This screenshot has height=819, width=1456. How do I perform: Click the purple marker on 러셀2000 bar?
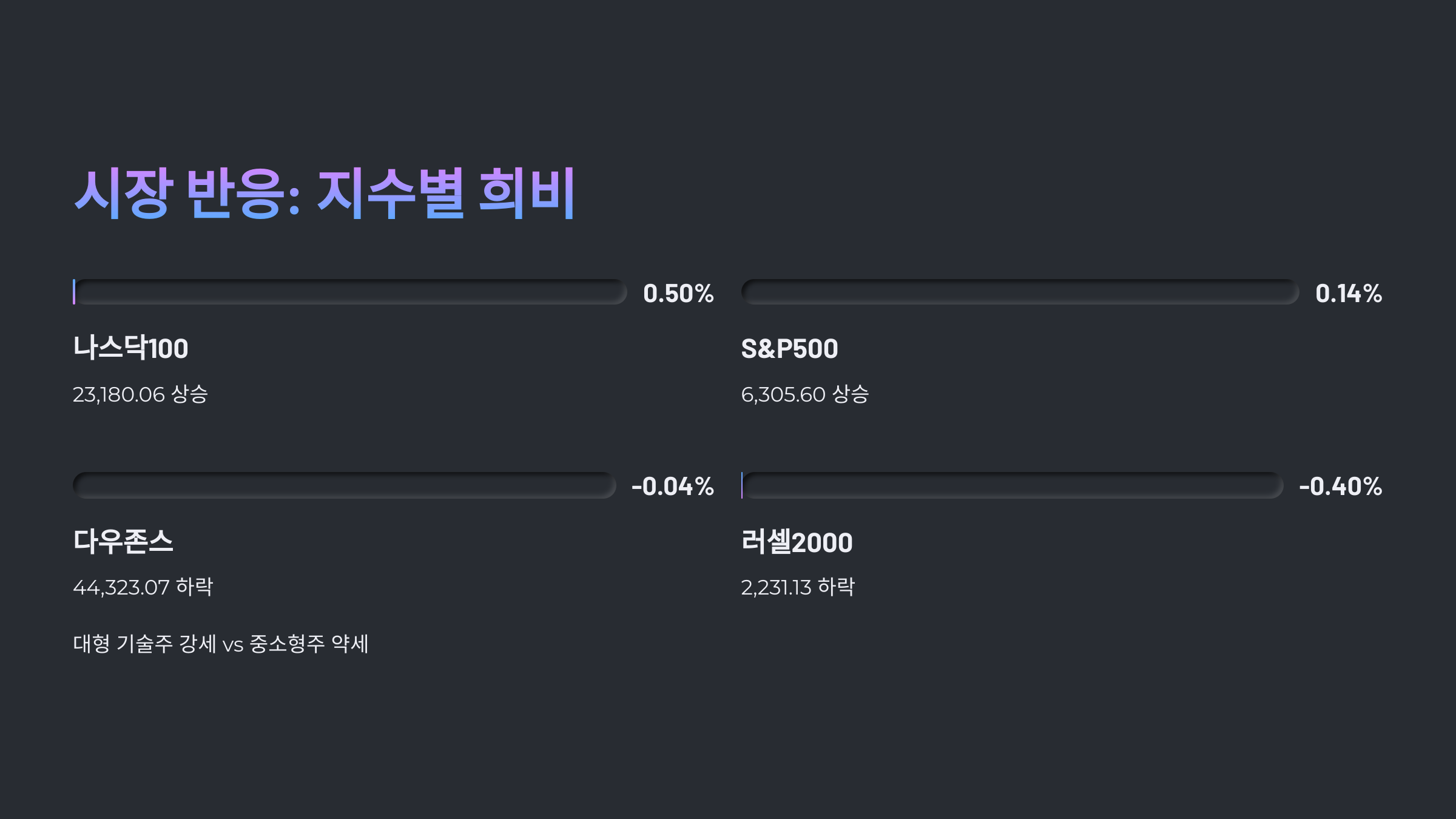tap(742, 485)
